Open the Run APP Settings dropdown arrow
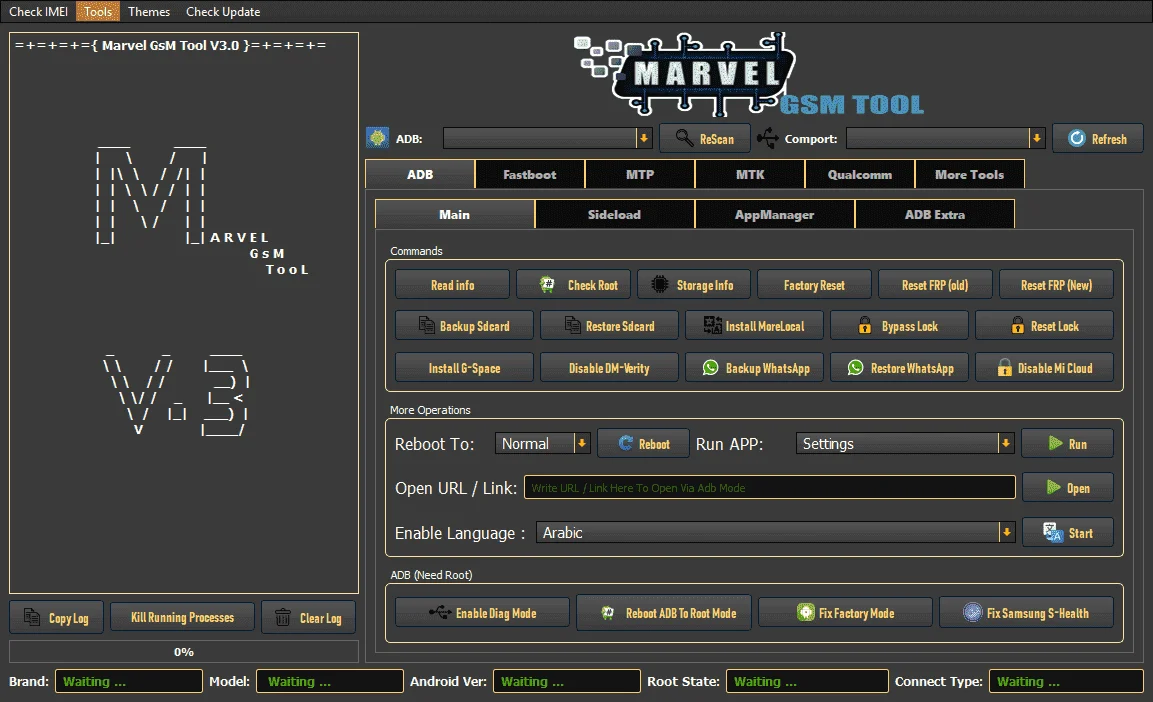Viewport: 1153px width, 702px height. tap(1006, 443)
